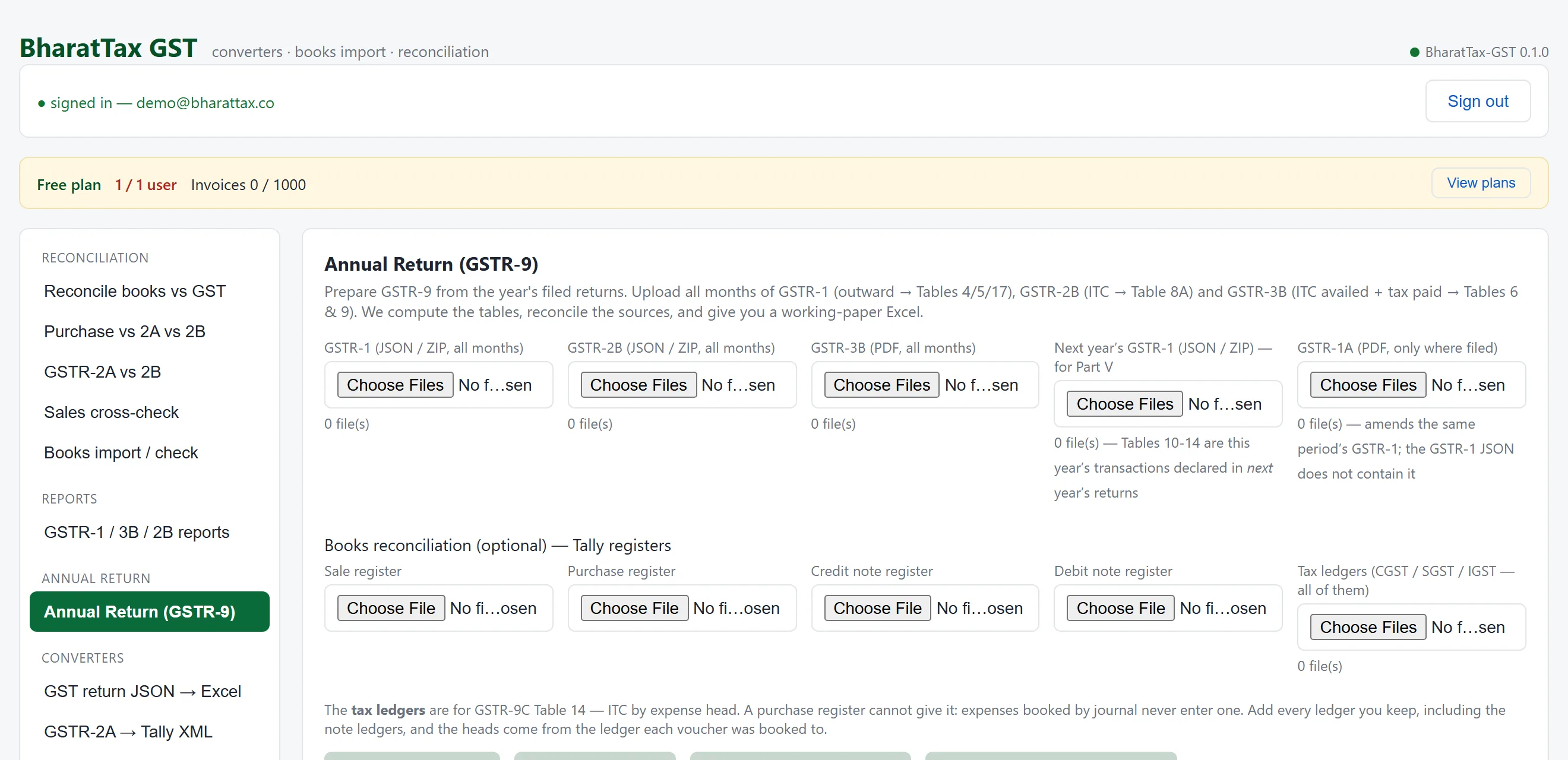The width and height of the screenshot is (1568, 760).
Task: Click the RECONCILIATION sidebar section label
Action: (x=95, y=257)
